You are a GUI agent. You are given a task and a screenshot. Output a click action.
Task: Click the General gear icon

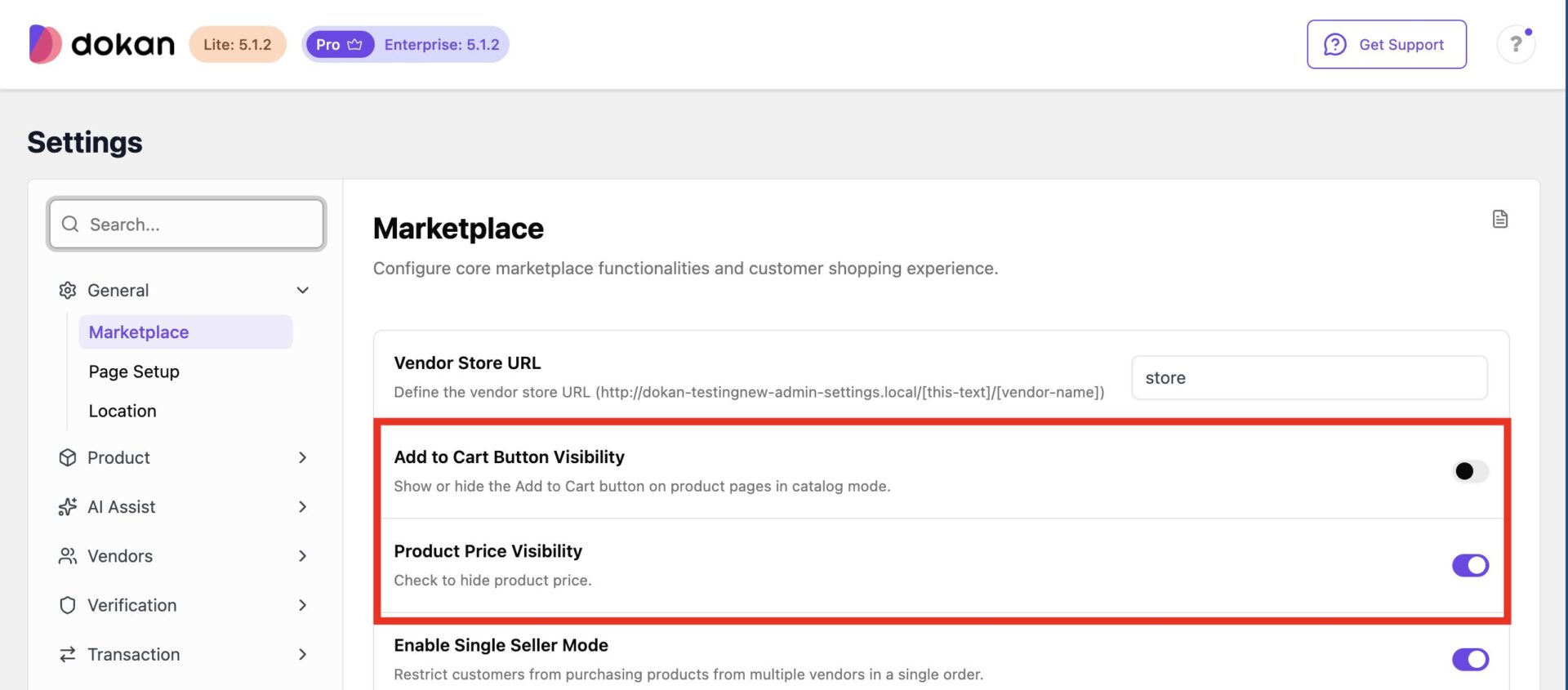68,291
